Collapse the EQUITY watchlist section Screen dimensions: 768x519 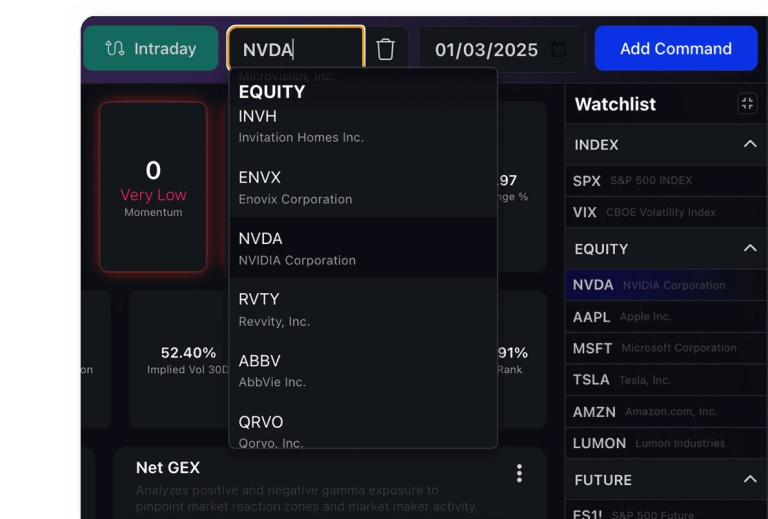pos(750,248)
